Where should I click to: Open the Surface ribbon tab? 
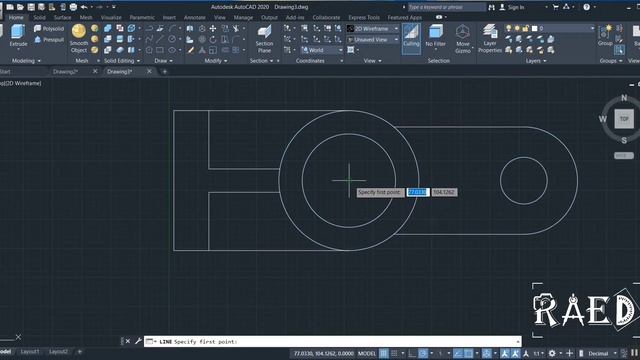[62, 18]
